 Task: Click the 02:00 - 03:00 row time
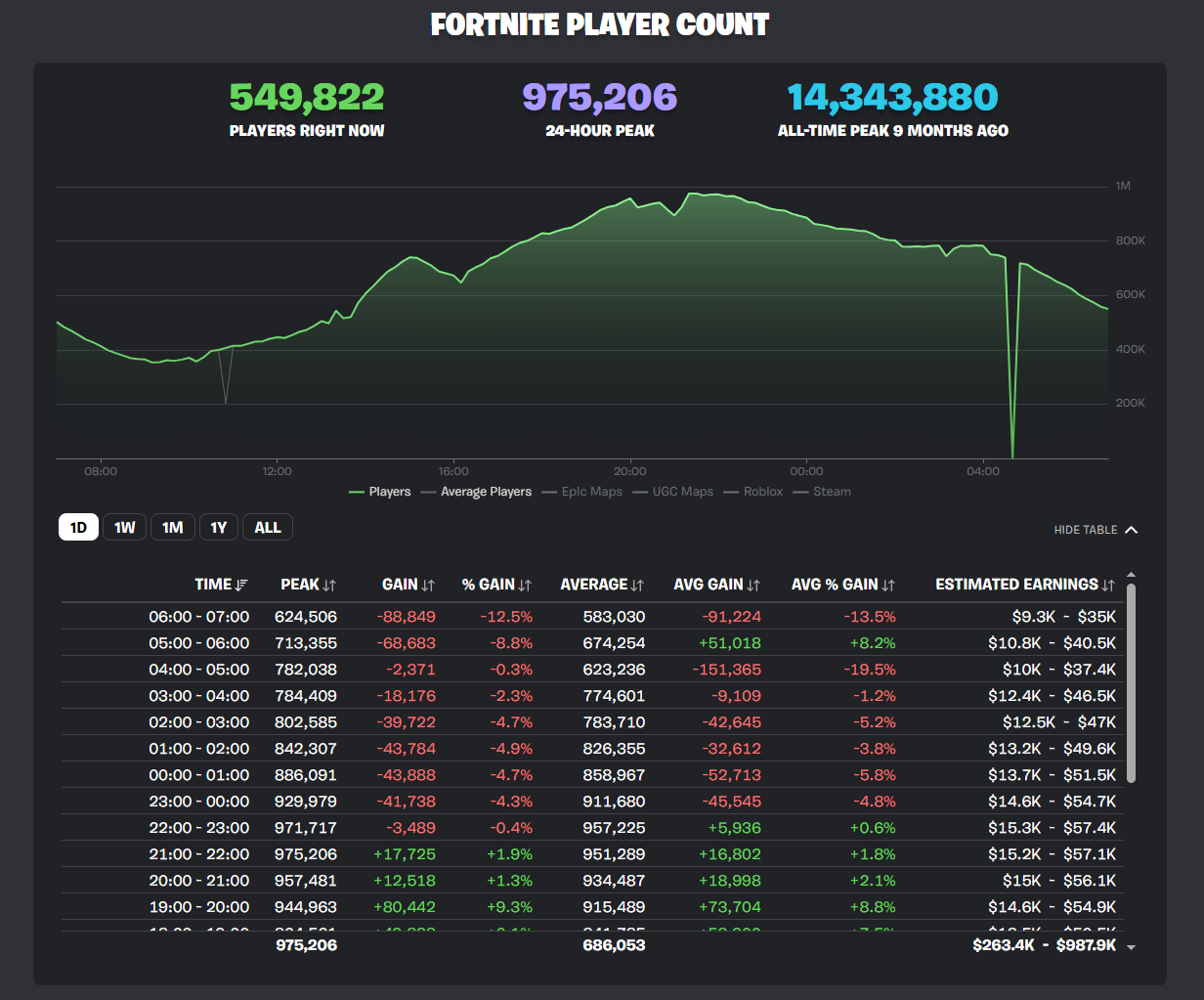(199, 722)
